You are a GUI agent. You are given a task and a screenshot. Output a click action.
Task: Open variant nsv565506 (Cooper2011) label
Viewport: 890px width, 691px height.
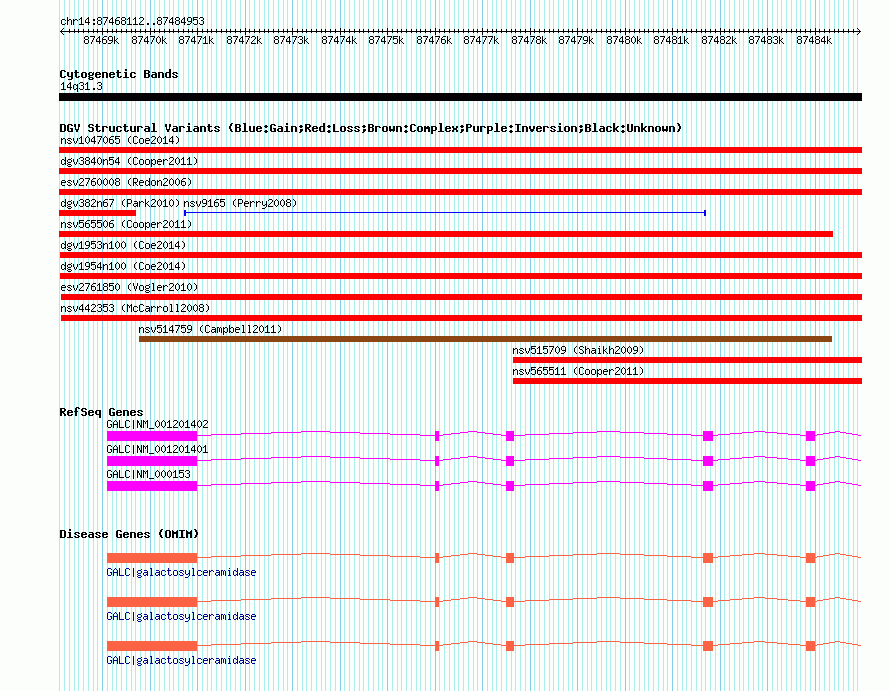[x=126, y=224]
